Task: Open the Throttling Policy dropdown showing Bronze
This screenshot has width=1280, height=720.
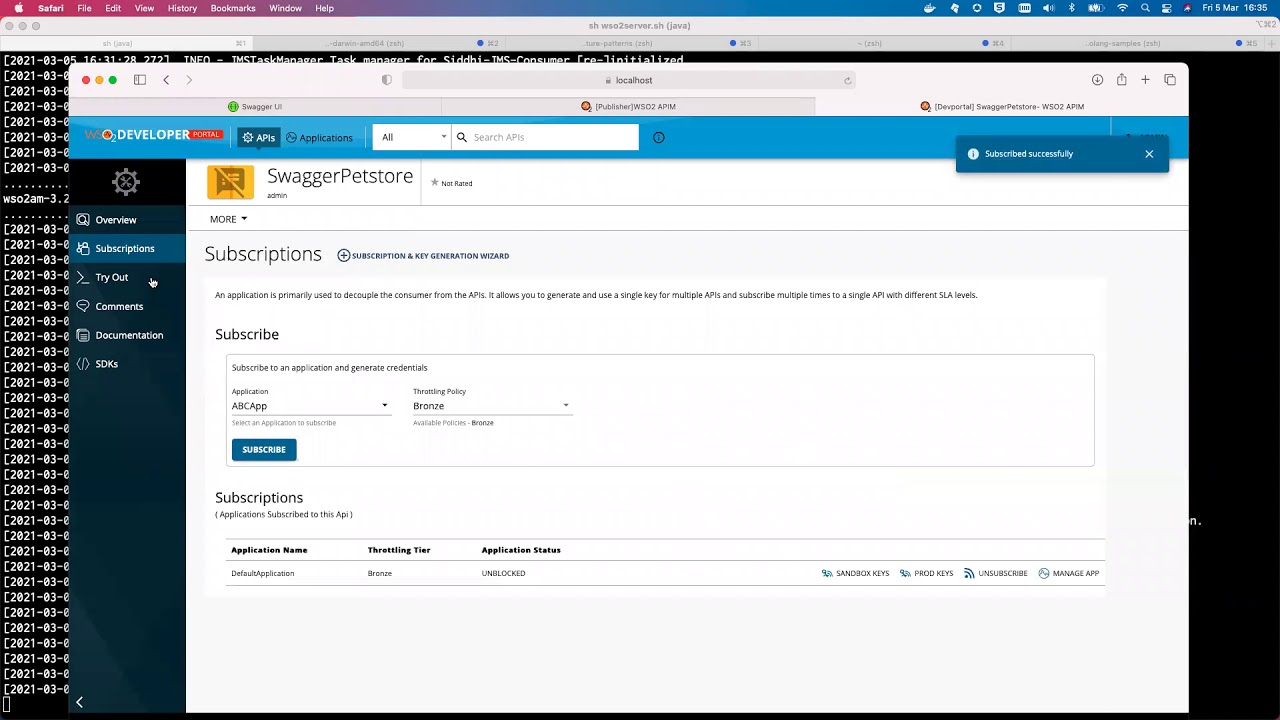Action: point(492,406)
